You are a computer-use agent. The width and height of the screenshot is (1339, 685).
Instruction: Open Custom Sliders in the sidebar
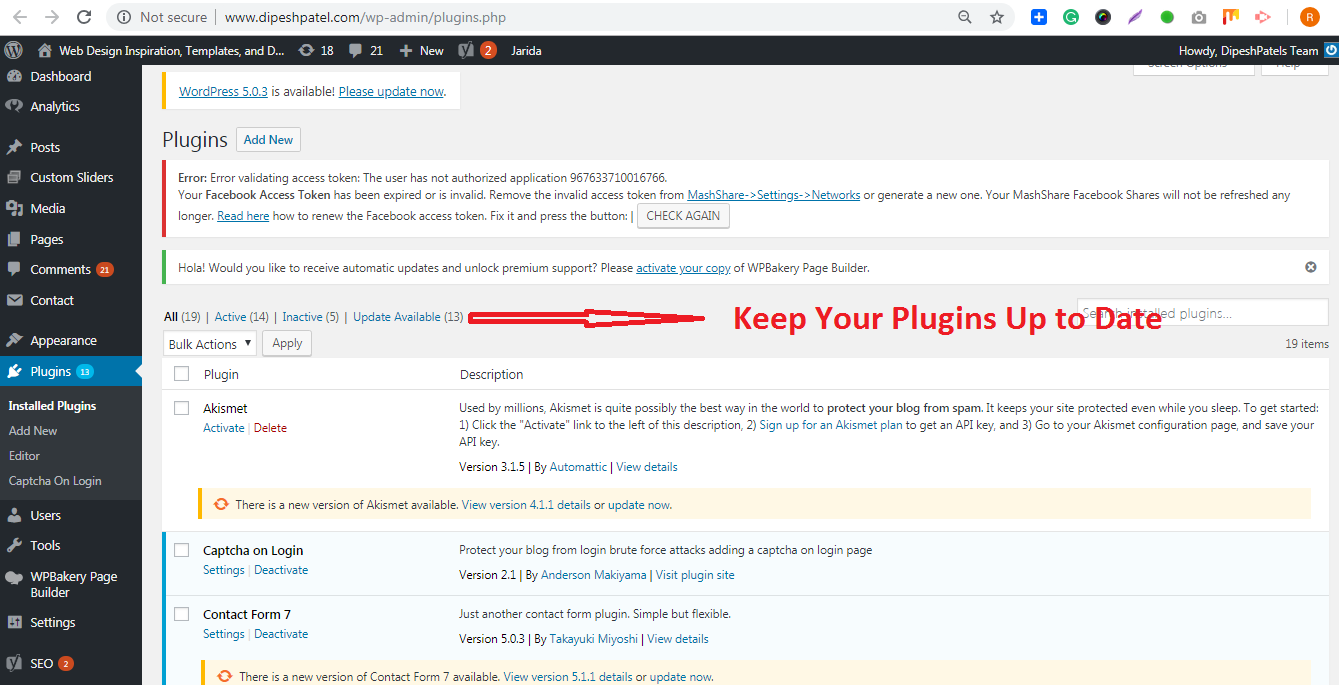(x=71, y=177)
